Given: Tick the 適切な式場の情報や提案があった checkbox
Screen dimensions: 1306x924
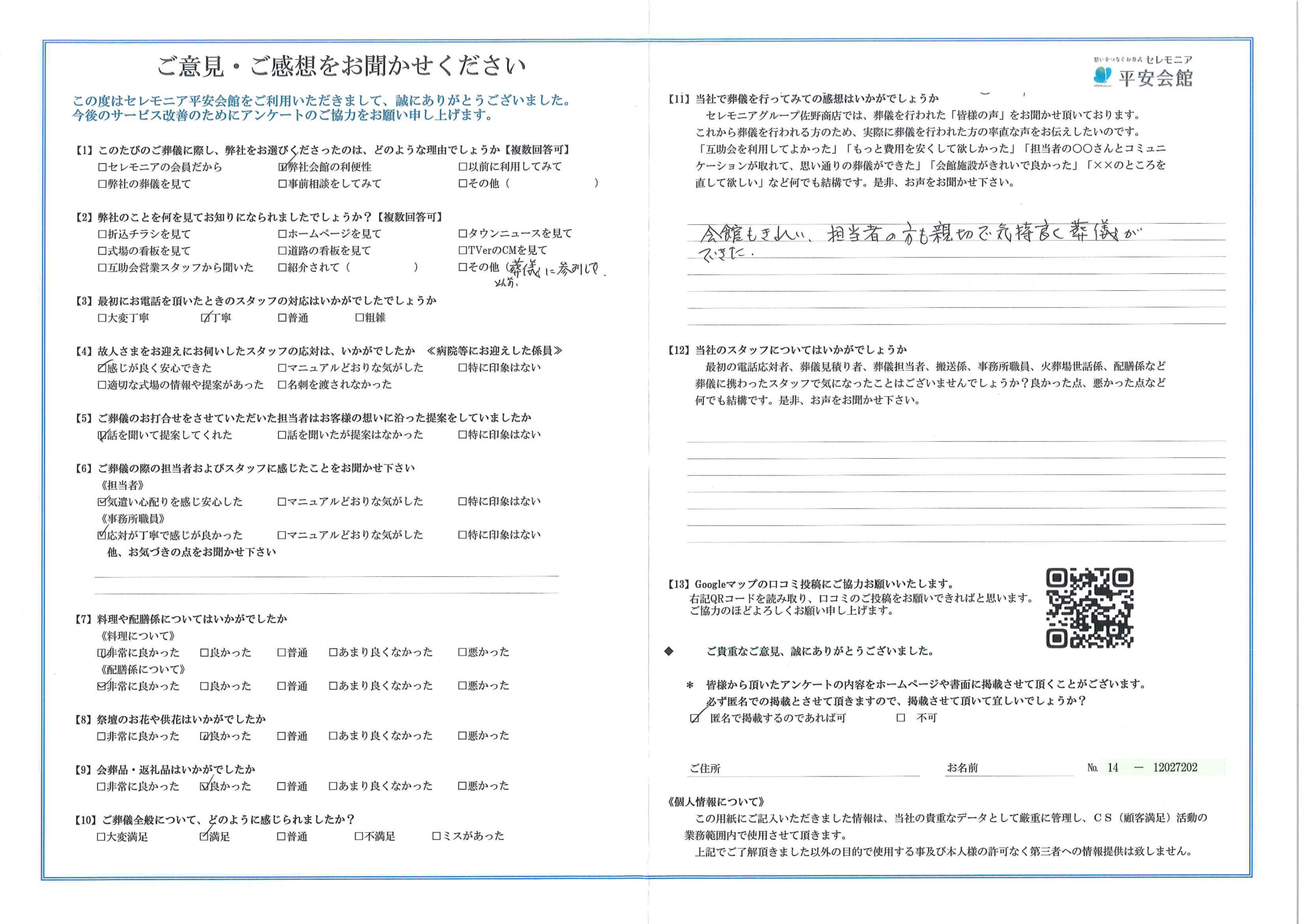Looking at the screenshot, I should coord(103,385).
